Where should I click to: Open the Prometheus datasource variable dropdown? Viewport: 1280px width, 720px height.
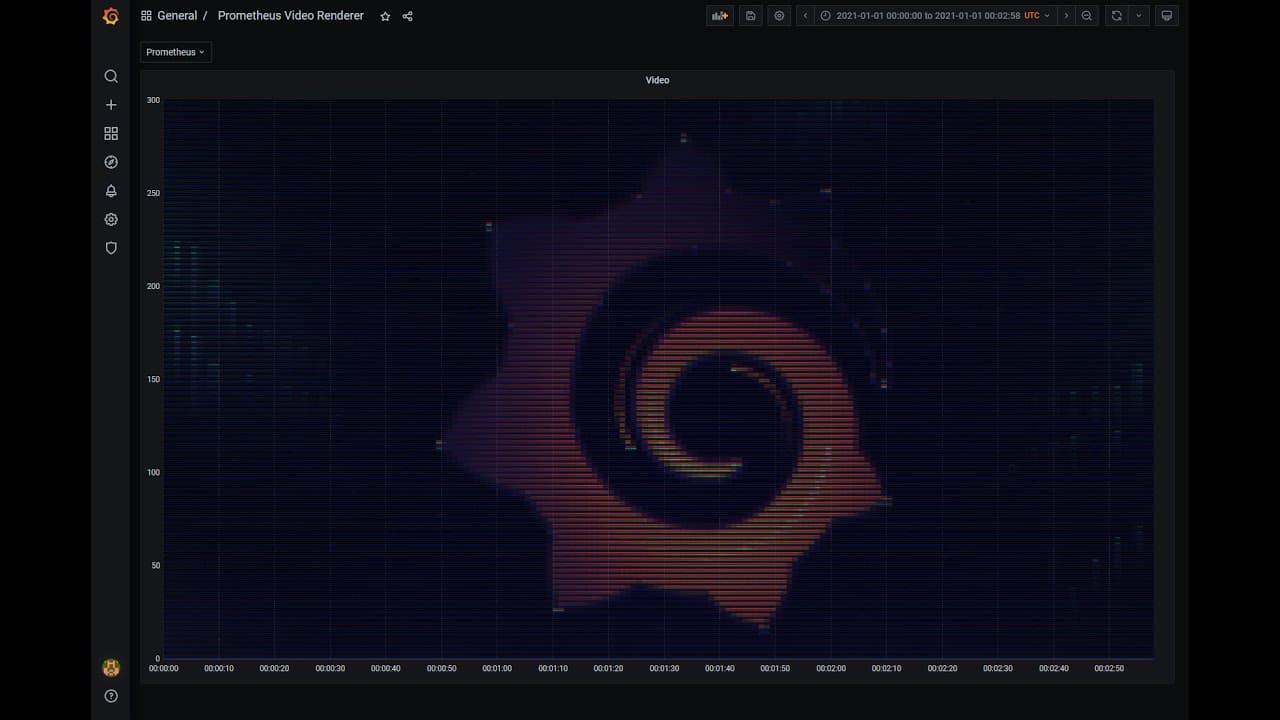pyautogui.click(x=176, y=52)
